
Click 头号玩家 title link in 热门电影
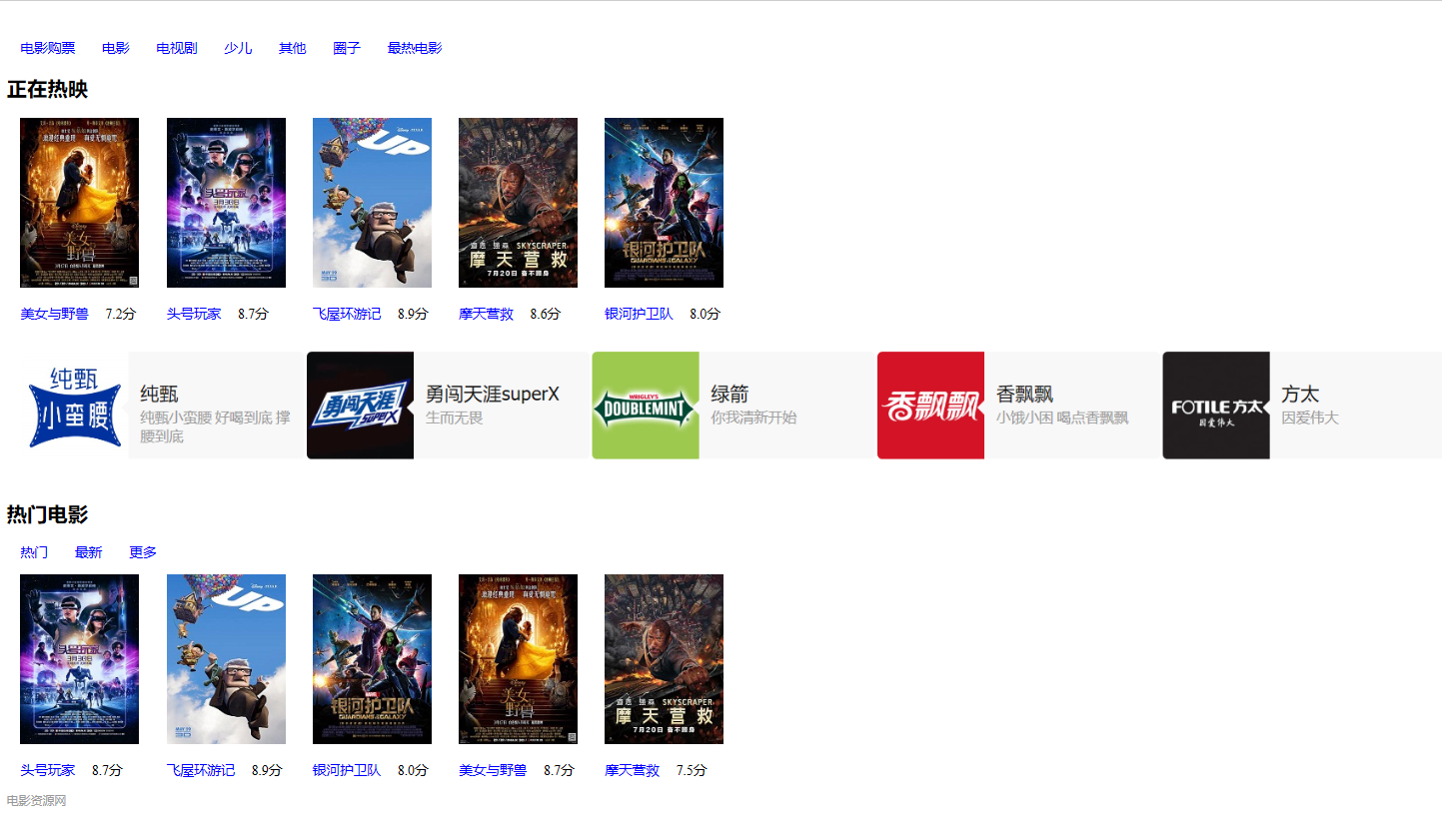[x=48, y=770]
